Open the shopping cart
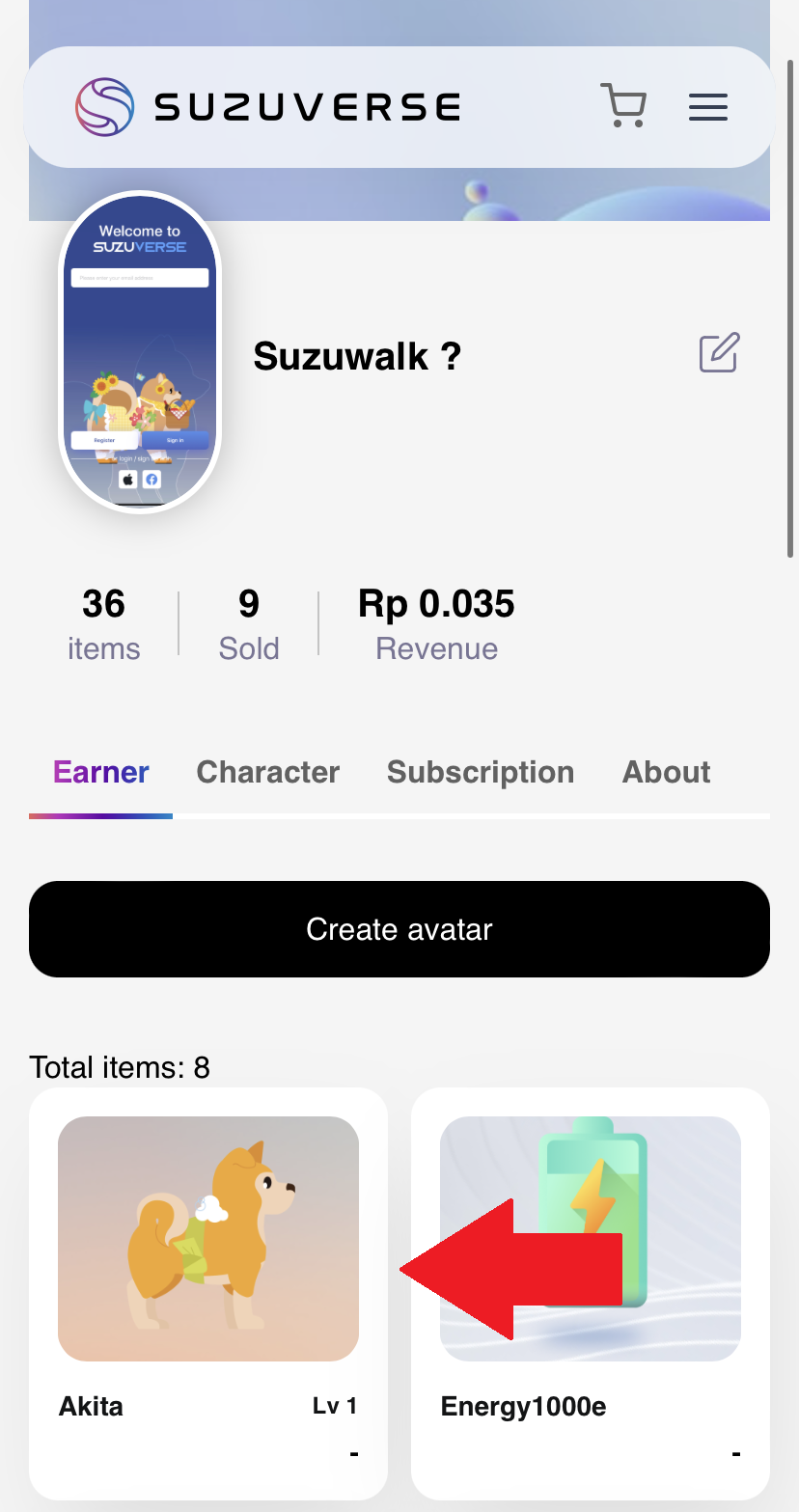Viewport: 799px width, 1512px height. (x=623, y=106)
